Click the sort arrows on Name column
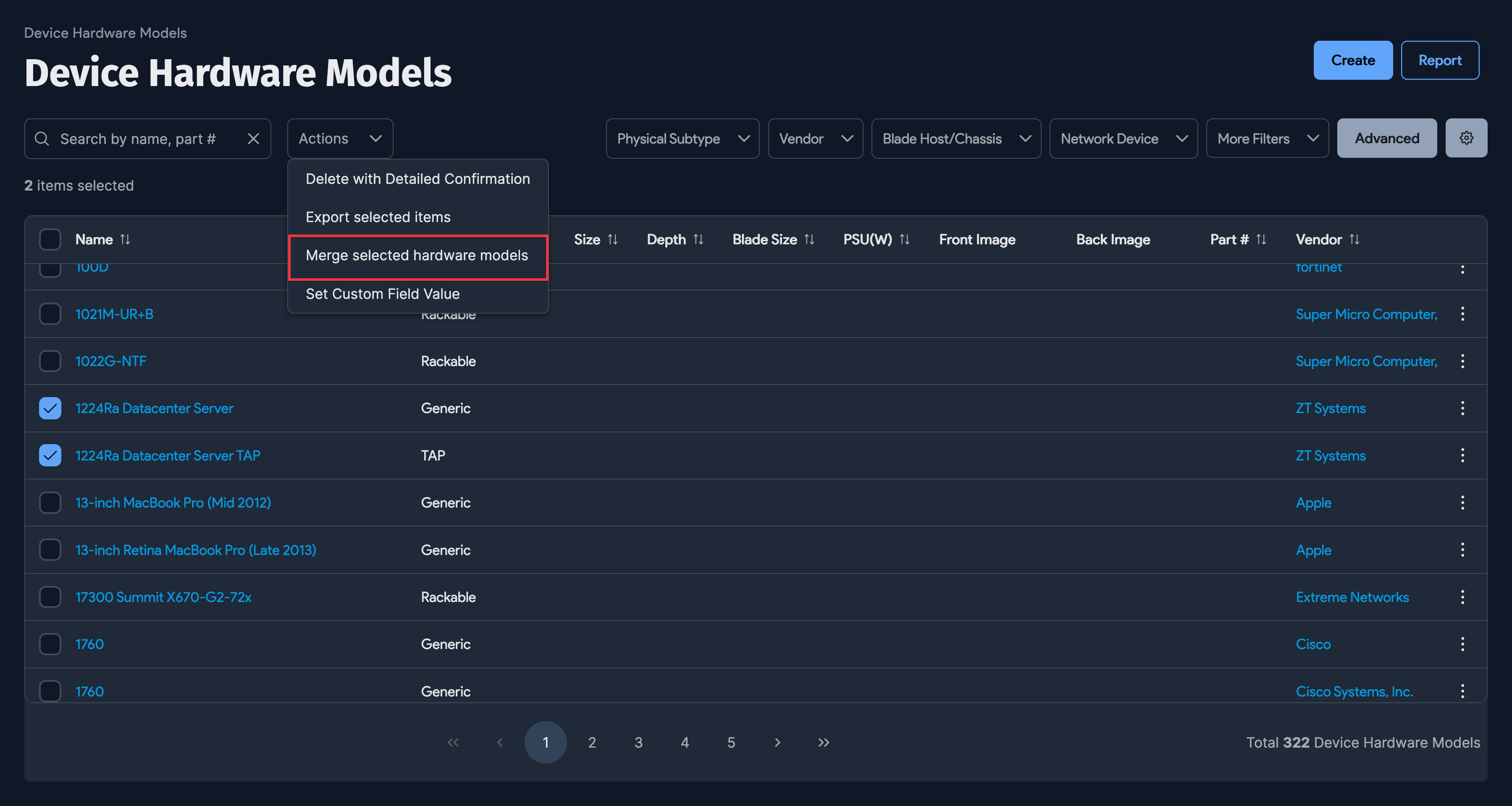Viewport: 1512px width, 806px height. tap(126, 239)
